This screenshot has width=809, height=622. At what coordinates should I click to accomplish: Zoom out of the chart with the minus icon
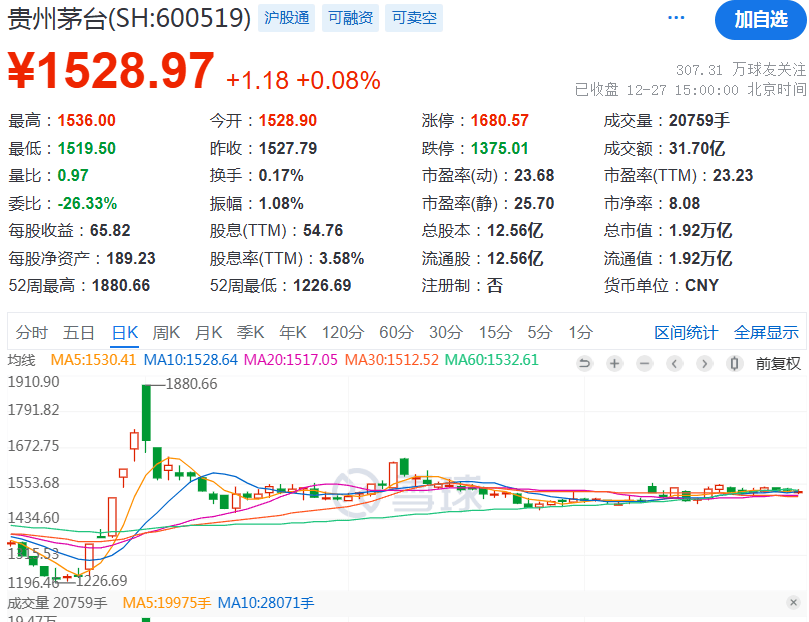[x=644, y=363]
